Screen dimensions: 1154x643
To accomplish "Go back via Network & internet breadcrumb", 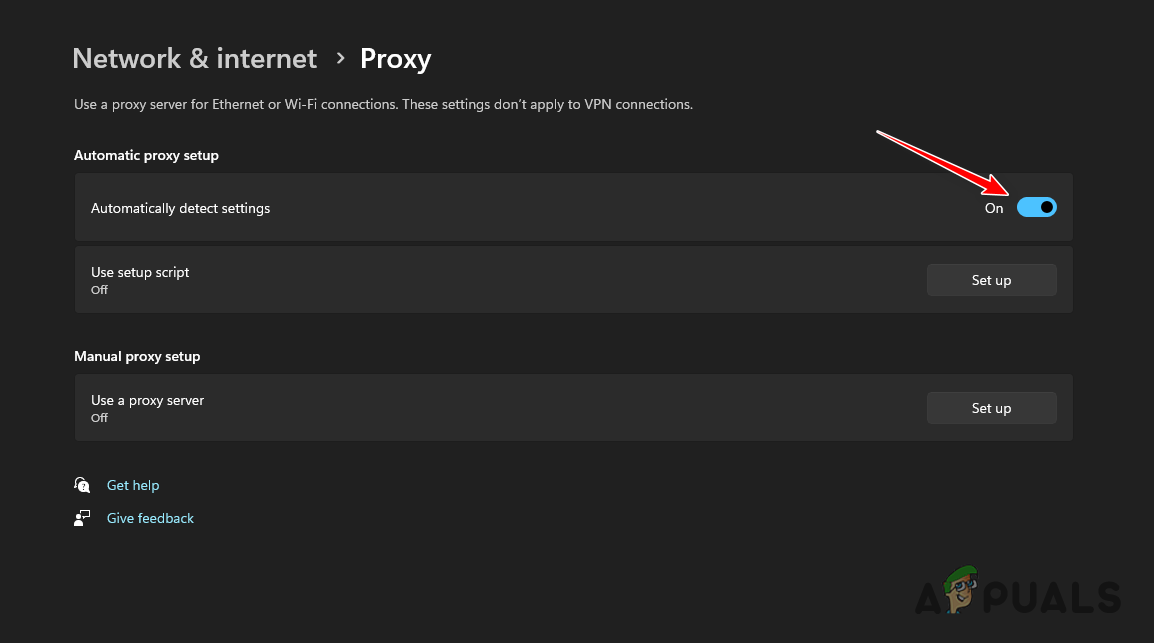I will (194, 59).
